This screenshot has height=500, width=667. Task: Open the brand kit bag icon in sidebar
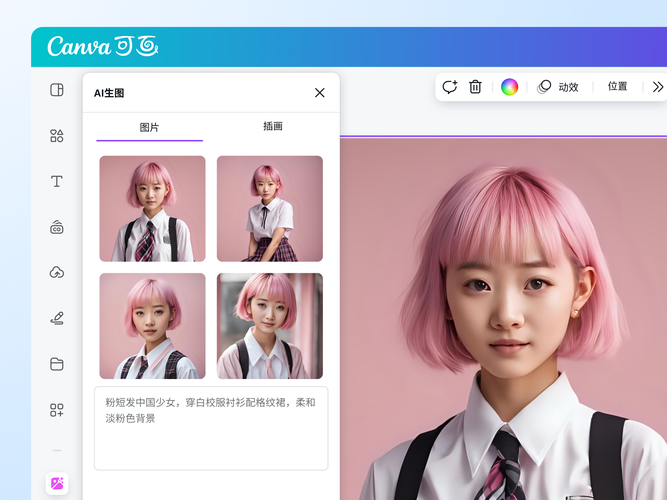pos(57,227)
